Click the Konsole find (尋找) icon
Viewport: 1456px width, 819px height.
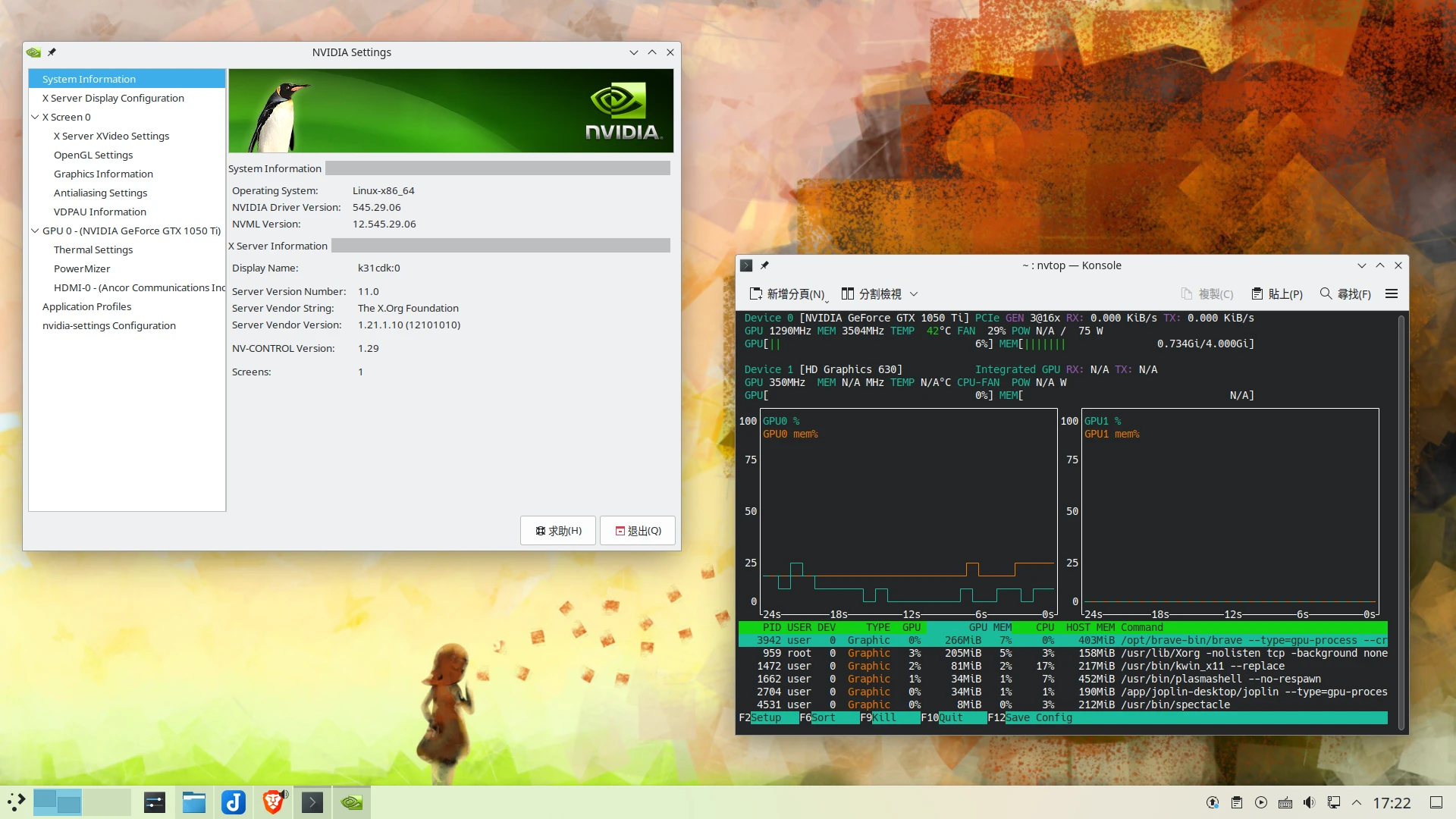1326,293
